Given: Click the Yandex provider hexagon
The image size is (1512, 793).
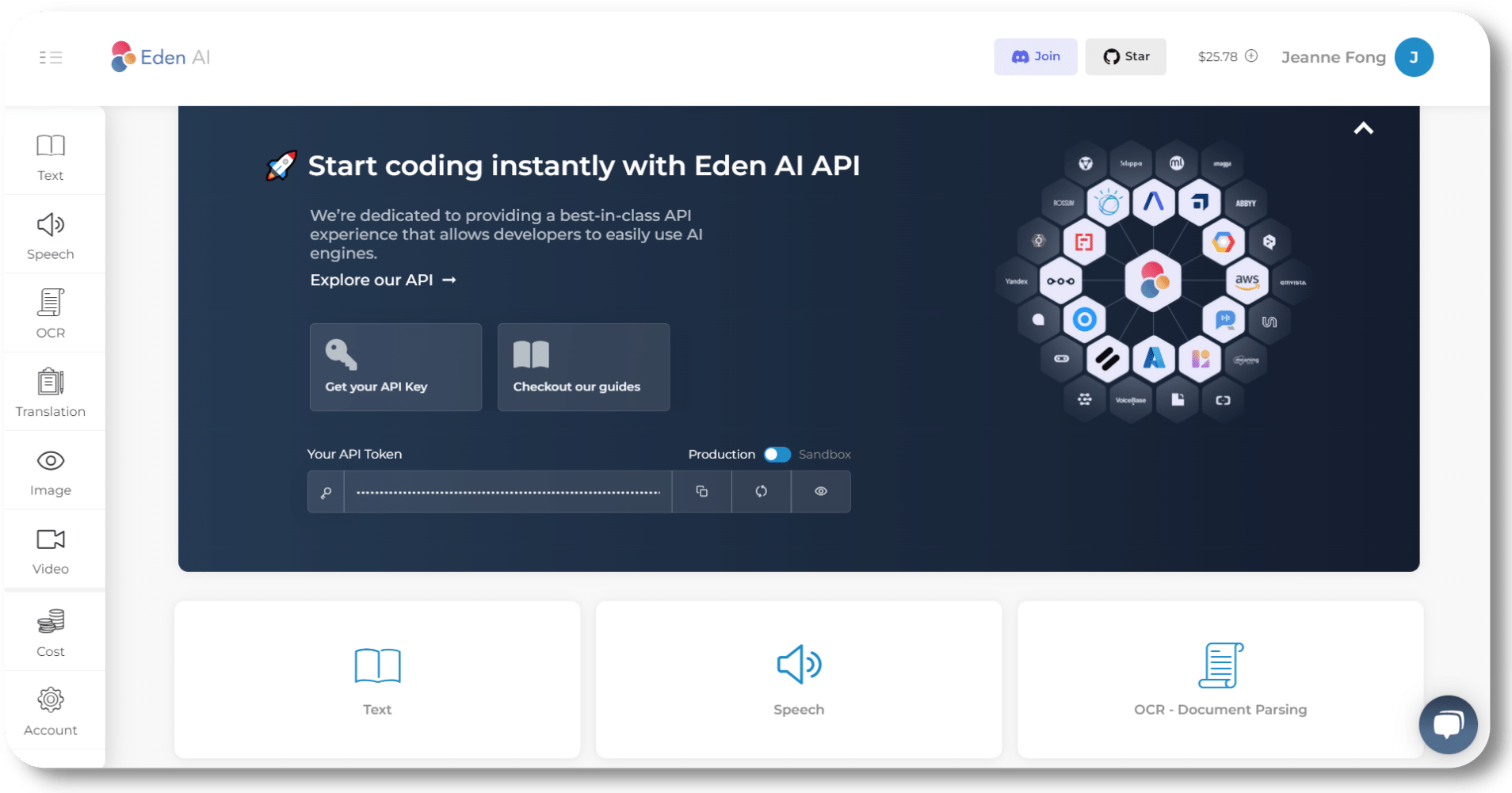Looking at the screenshot, I should 1017,281.
